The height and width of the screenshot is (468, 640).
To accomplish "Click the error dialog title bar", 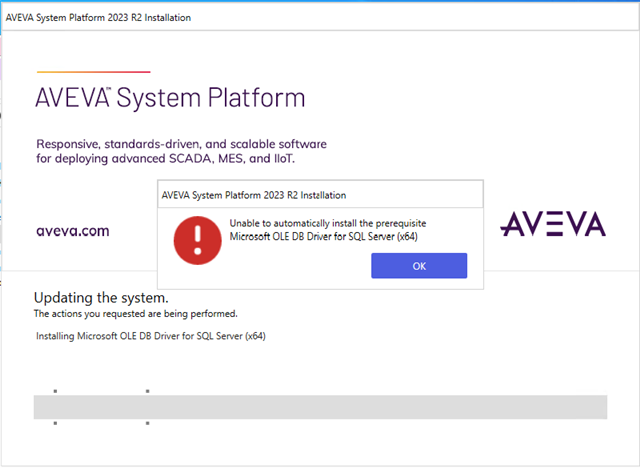I will (320, 195).
